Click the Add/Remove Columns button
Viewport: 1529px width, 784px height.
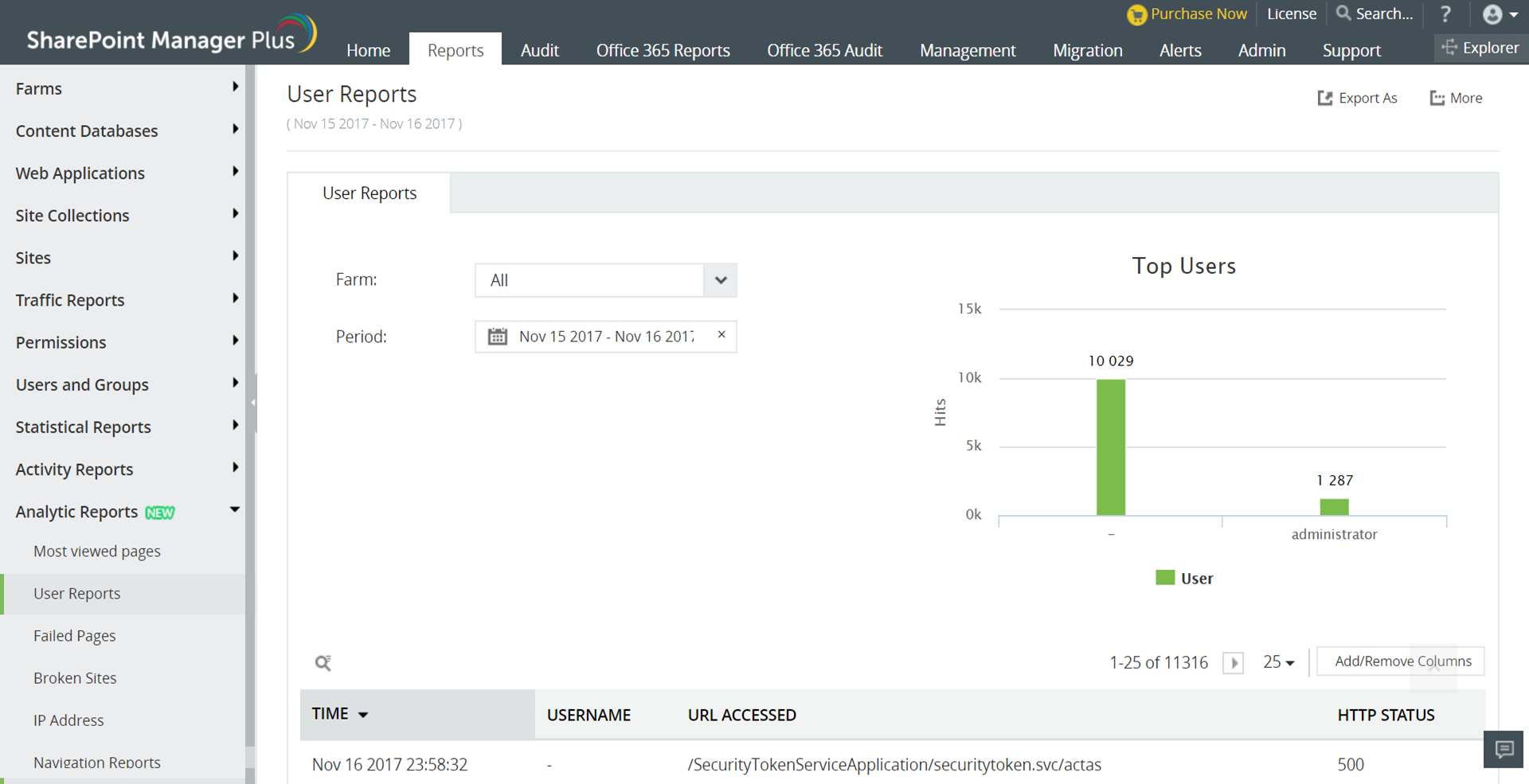click(1402, 661)
